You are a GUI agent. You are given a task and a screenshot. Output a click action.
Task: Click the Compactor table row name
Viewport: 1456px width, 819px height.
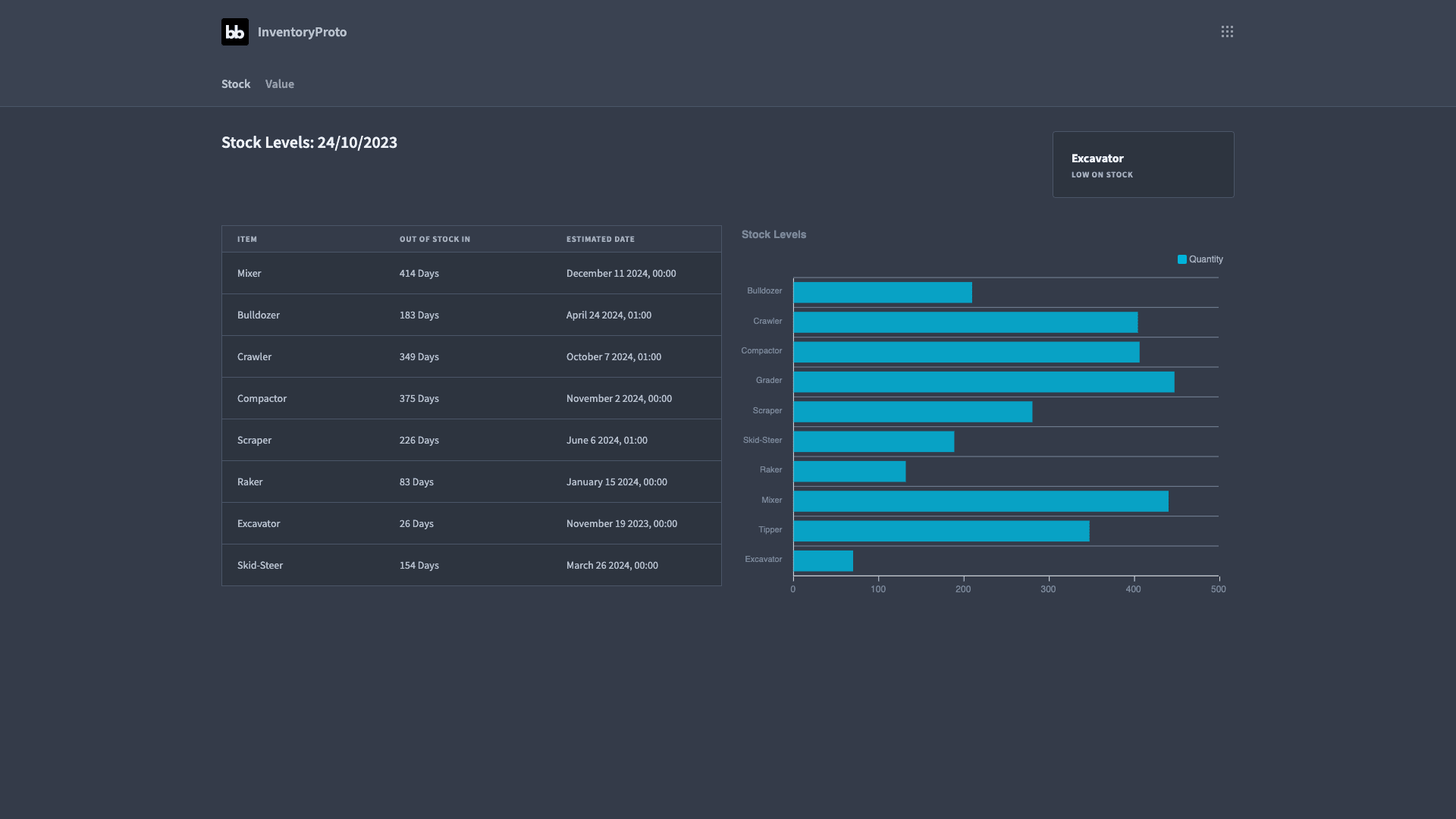pyautogui.click(x=262, y=399)
